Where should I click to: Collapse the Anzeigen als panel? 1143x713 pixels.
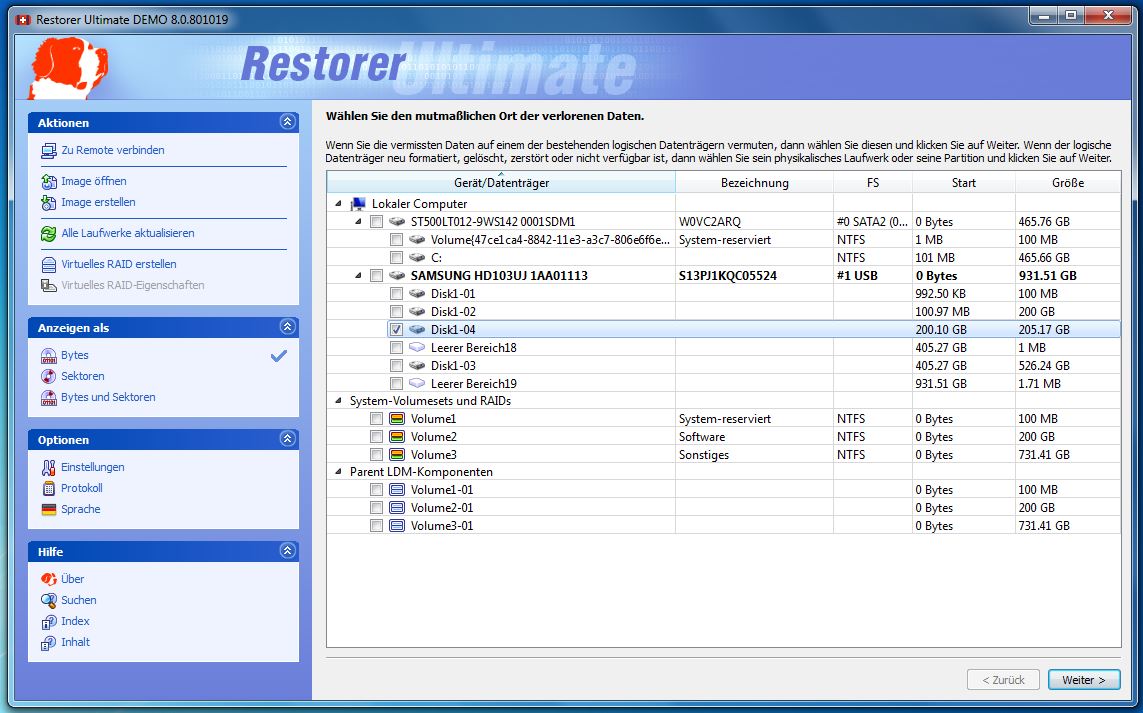pyautogui.click(x=287, y=327)
